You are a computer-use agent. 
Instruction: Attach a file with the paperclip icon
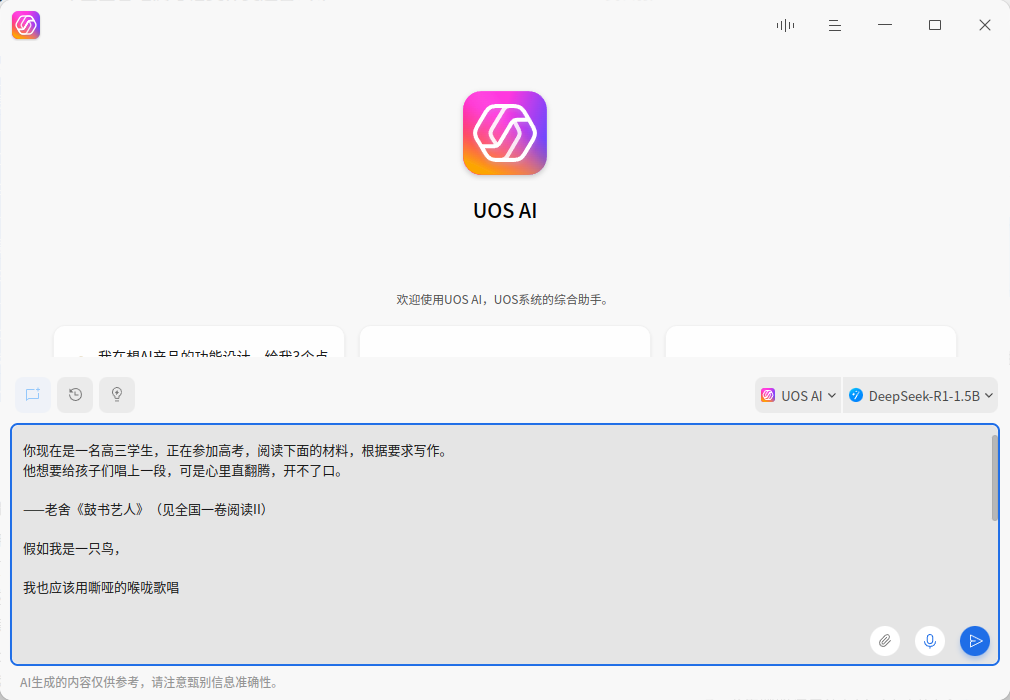point(885,641)
